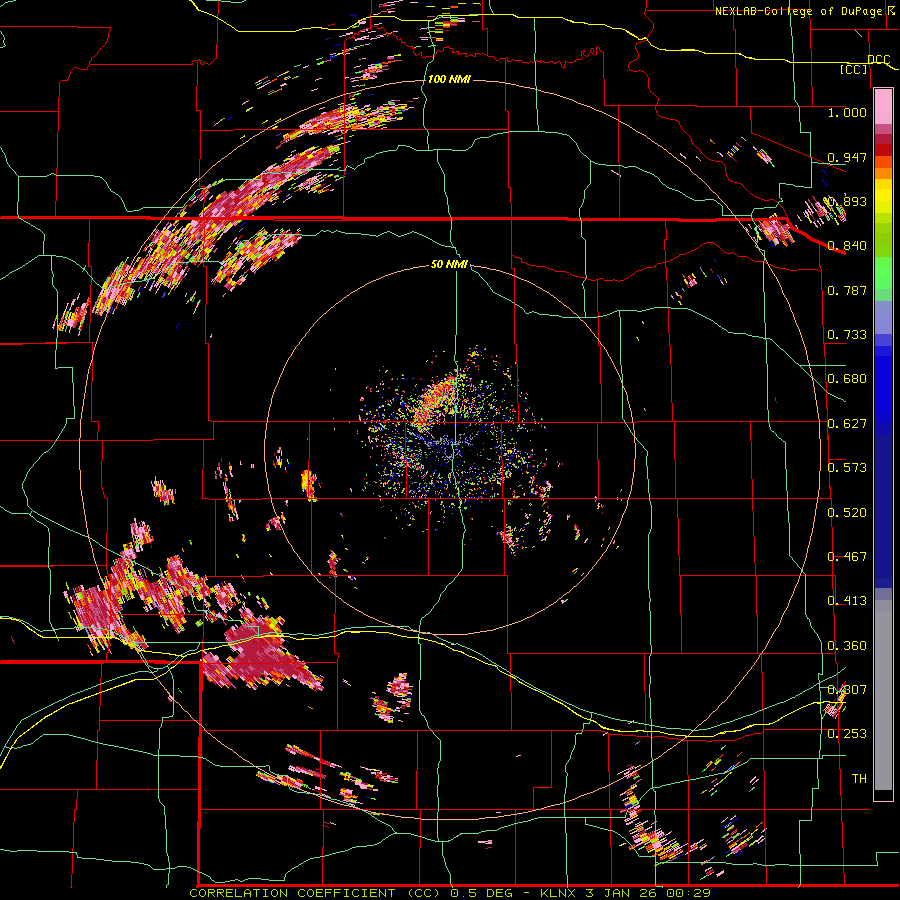
Task: Pick the pink segment of the color bar
Action: [x=883, y=107]
